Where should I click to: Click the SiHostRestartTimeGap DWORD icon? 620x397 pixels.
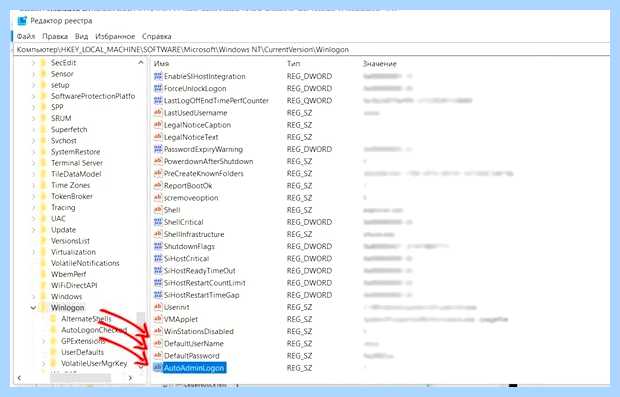tap(158, 295)
